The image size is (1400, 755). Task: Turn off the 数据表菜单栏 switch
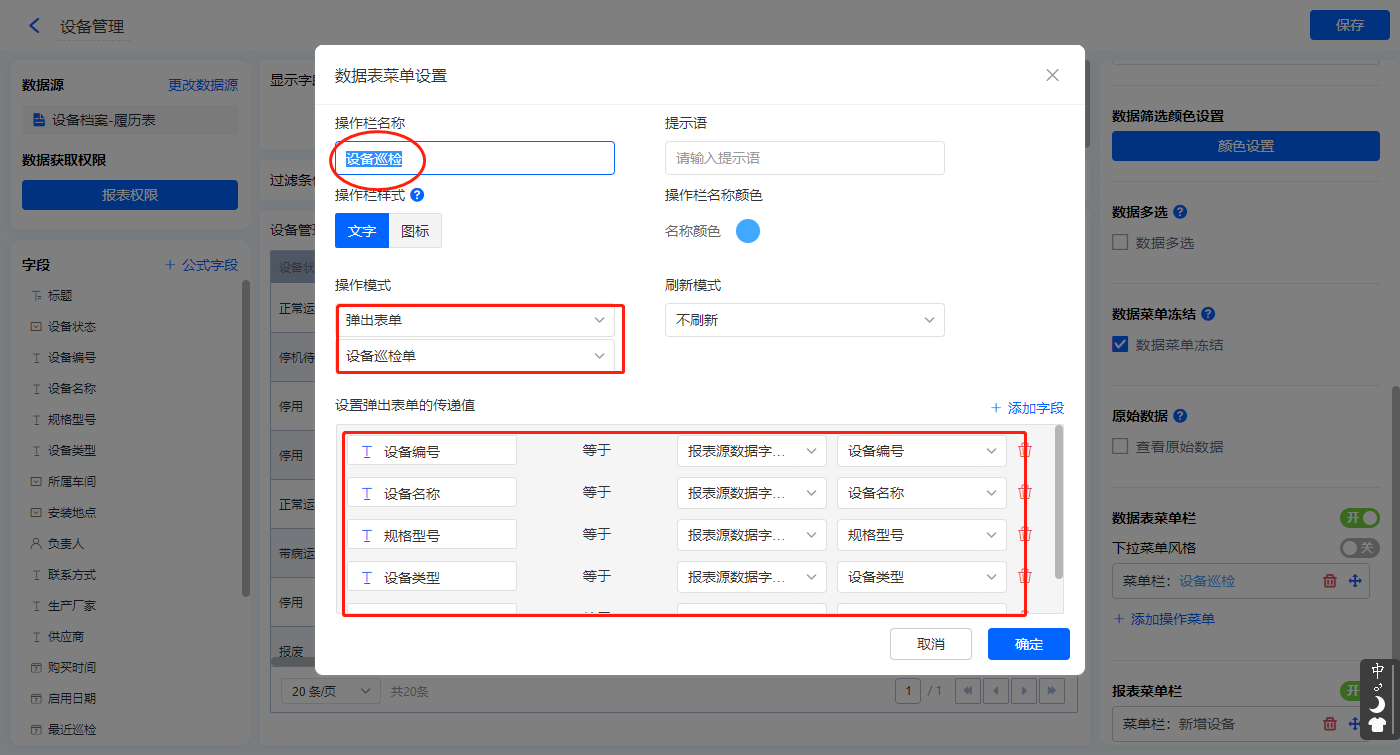pyautogui.click(x=1359, y=518)
